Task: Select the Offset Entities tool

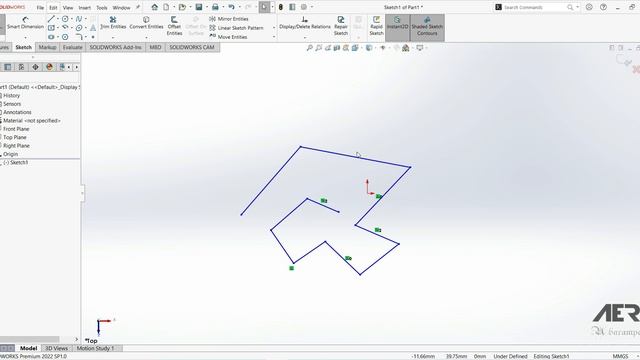Action: click(174, 26)
